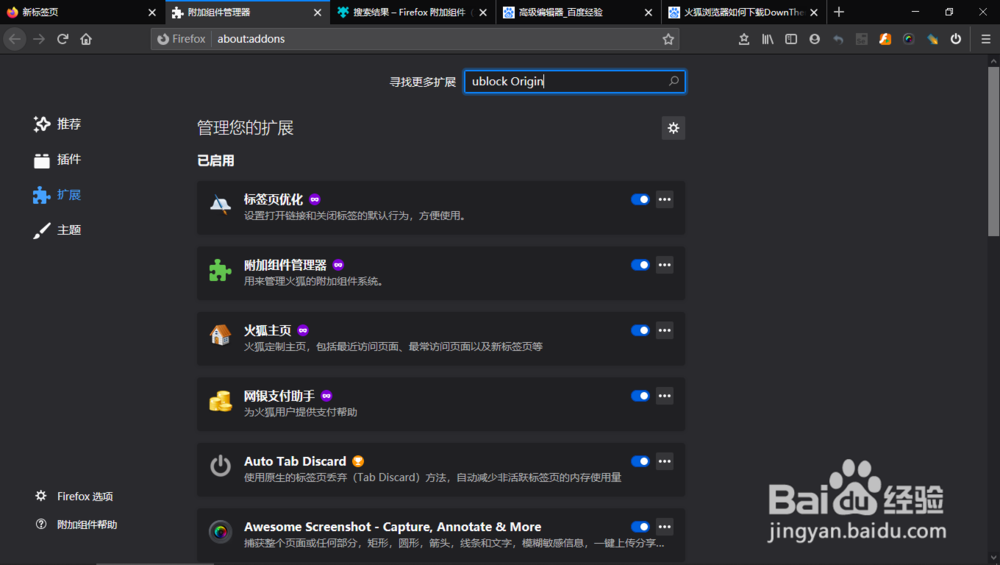Show the sidebar via toolbar icon
Viewport: 1000px width, 565px height.
(791, 39)
